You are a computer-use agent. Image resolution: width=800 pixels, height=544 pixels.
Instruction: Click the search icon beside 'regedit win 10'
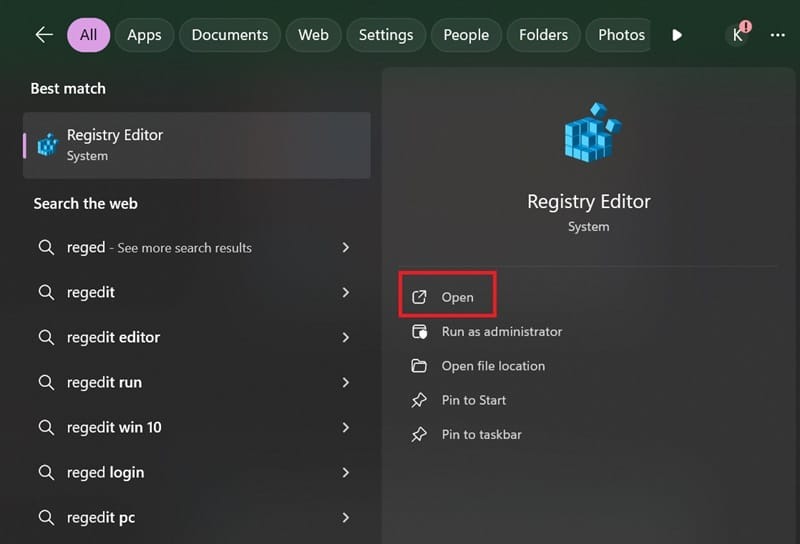(x=46, y=427)
